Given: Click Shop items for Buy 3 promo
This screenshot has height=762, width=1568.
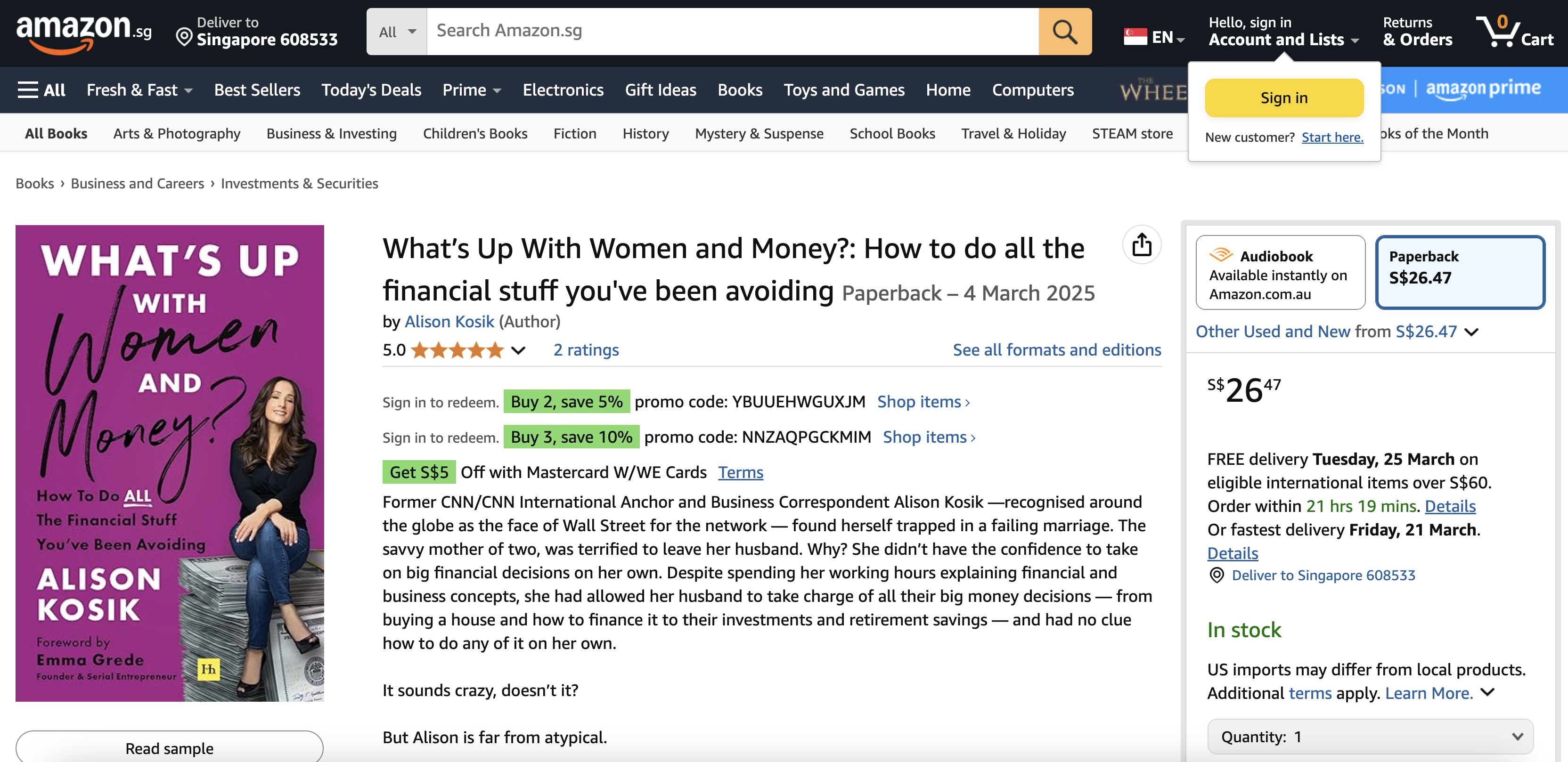Looking at the screenshot, I should click(x=929, y=437).
